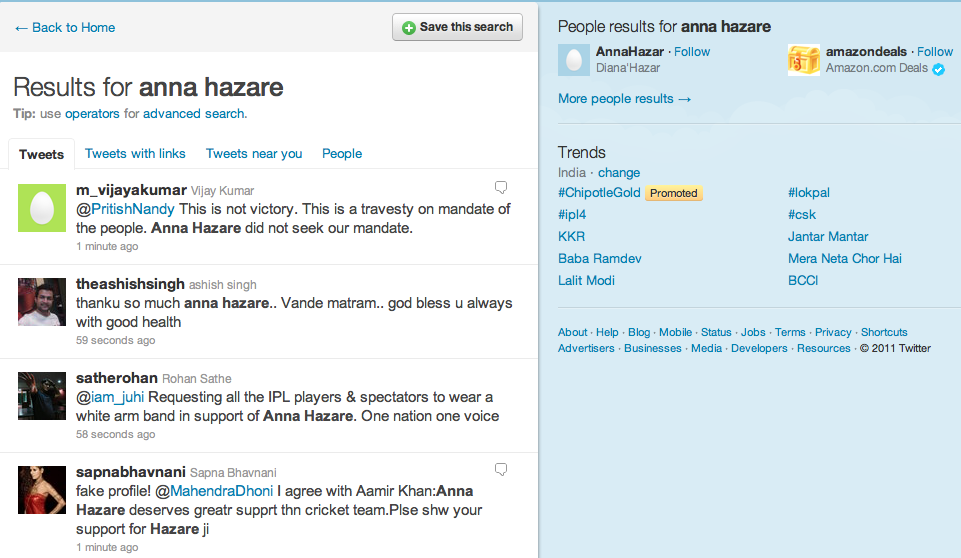The height and width of the screenshot is (558, 961).
Task: Save this search
Action: pos(457,27)
